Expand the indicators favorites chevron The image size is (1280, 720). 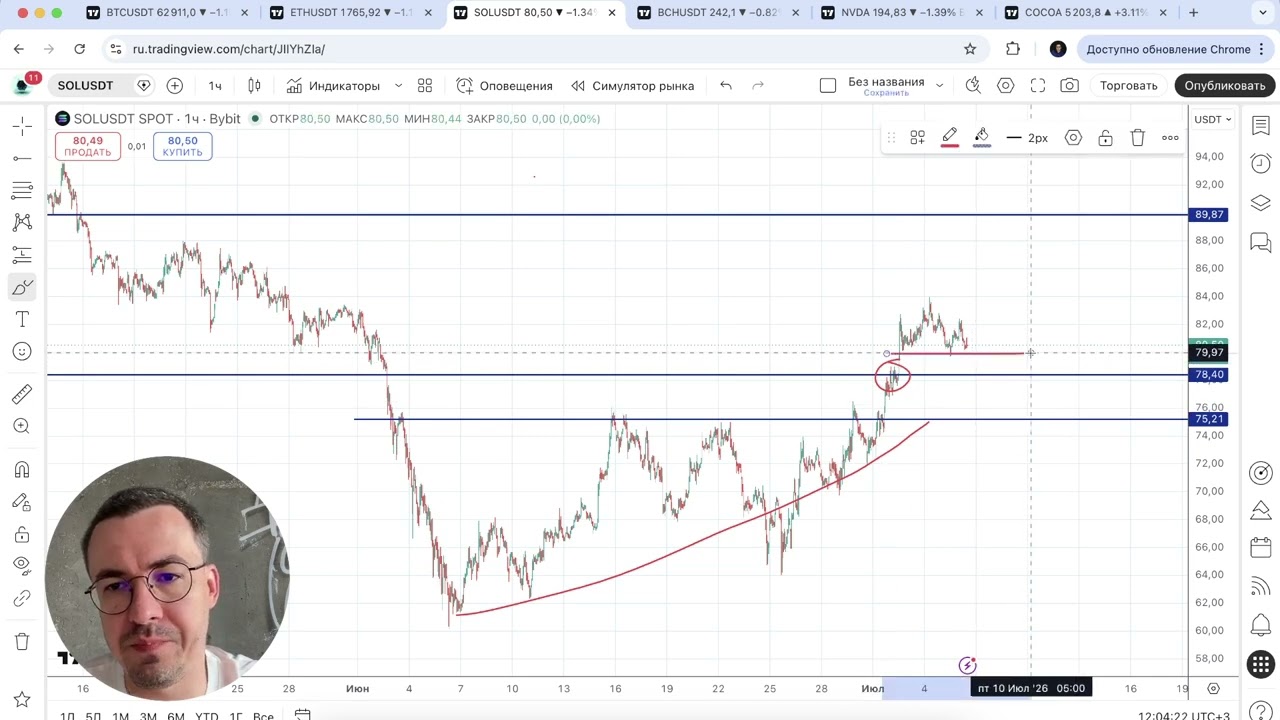[398, 85]
